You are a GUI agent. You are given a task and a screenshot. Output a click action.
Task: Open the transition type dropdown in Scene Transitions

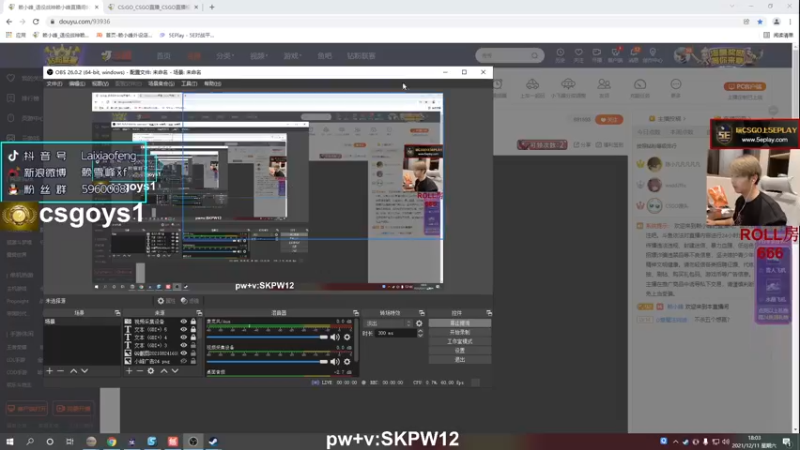pyautogui.click(x=388, y=323)
